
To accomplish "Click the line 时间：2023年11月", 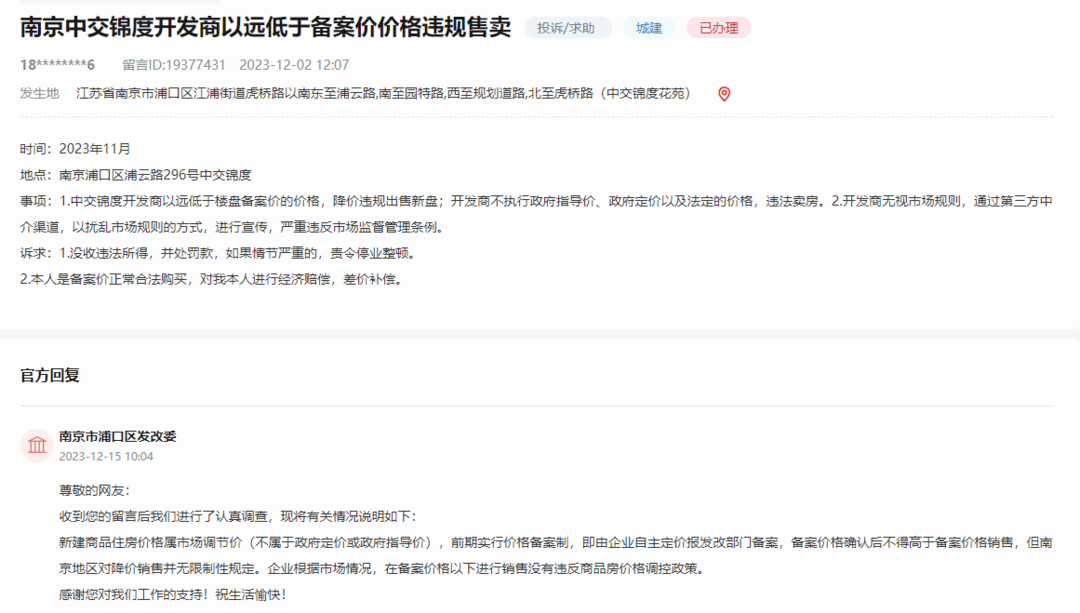I will [x=75, y=149].
